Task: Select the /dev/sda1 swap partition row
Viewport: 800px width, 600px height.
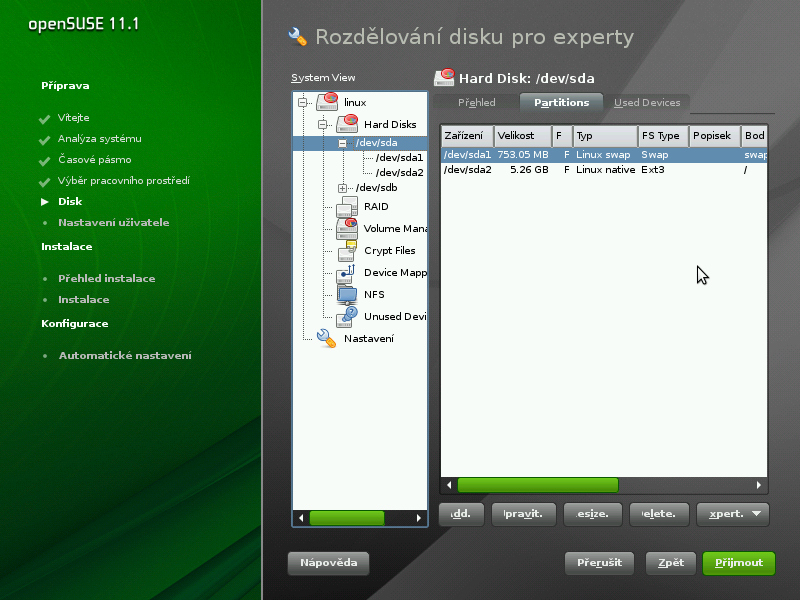Action: coord(604,155)
